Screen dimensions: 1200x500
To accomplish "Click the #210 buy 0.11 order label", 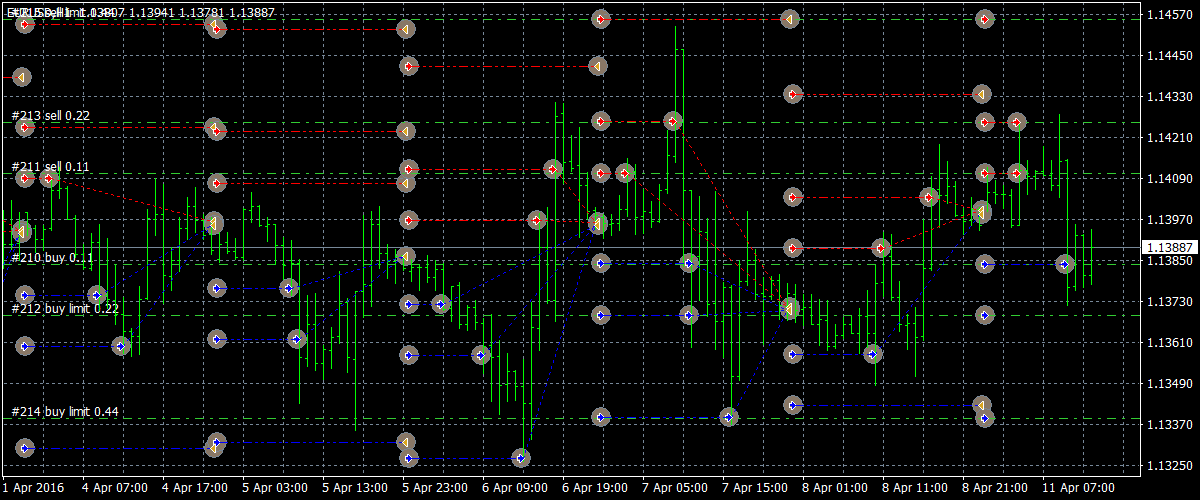I will [x=53, y=258].
